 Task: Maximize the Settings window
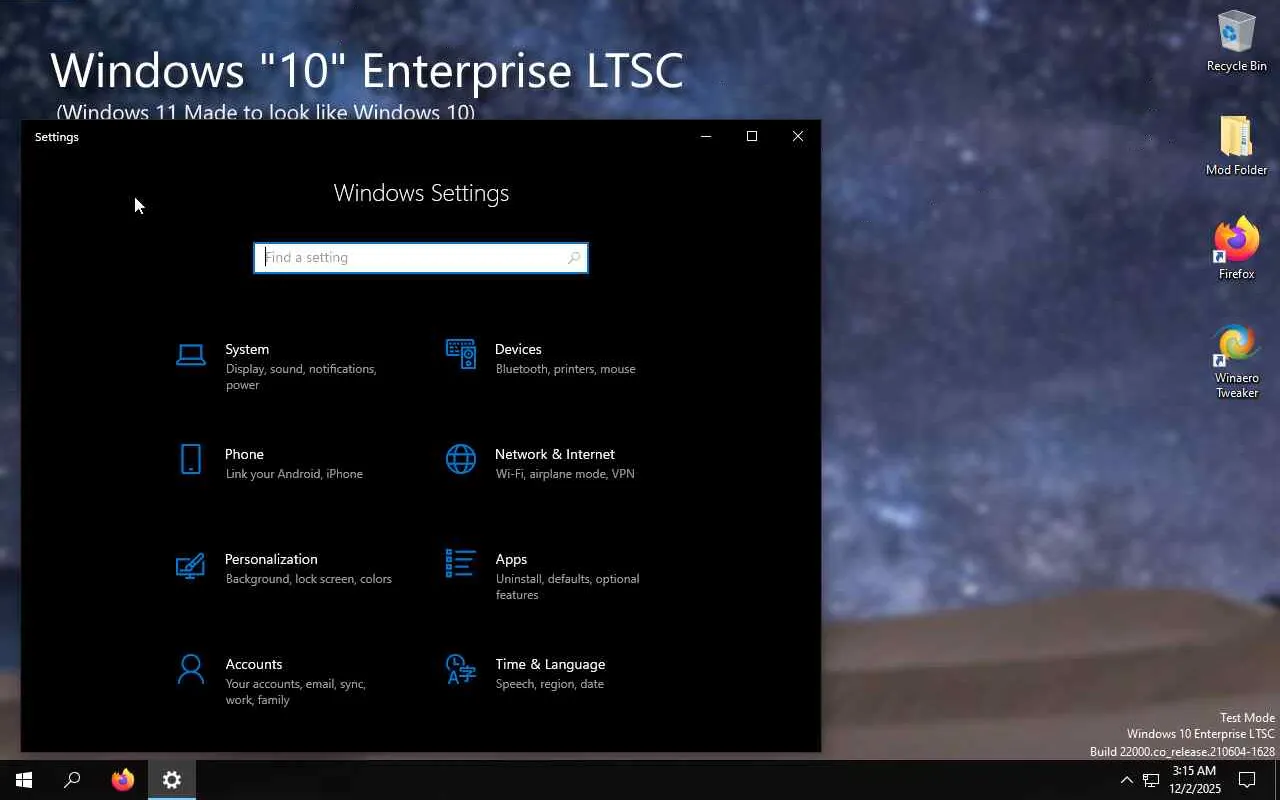pos(752,137)
